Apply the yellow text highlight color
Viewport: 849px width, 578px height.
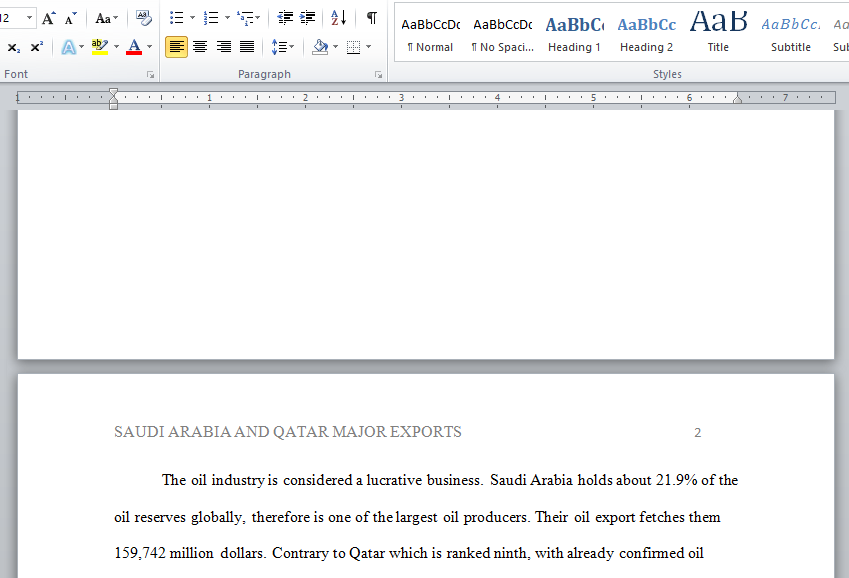100,47
